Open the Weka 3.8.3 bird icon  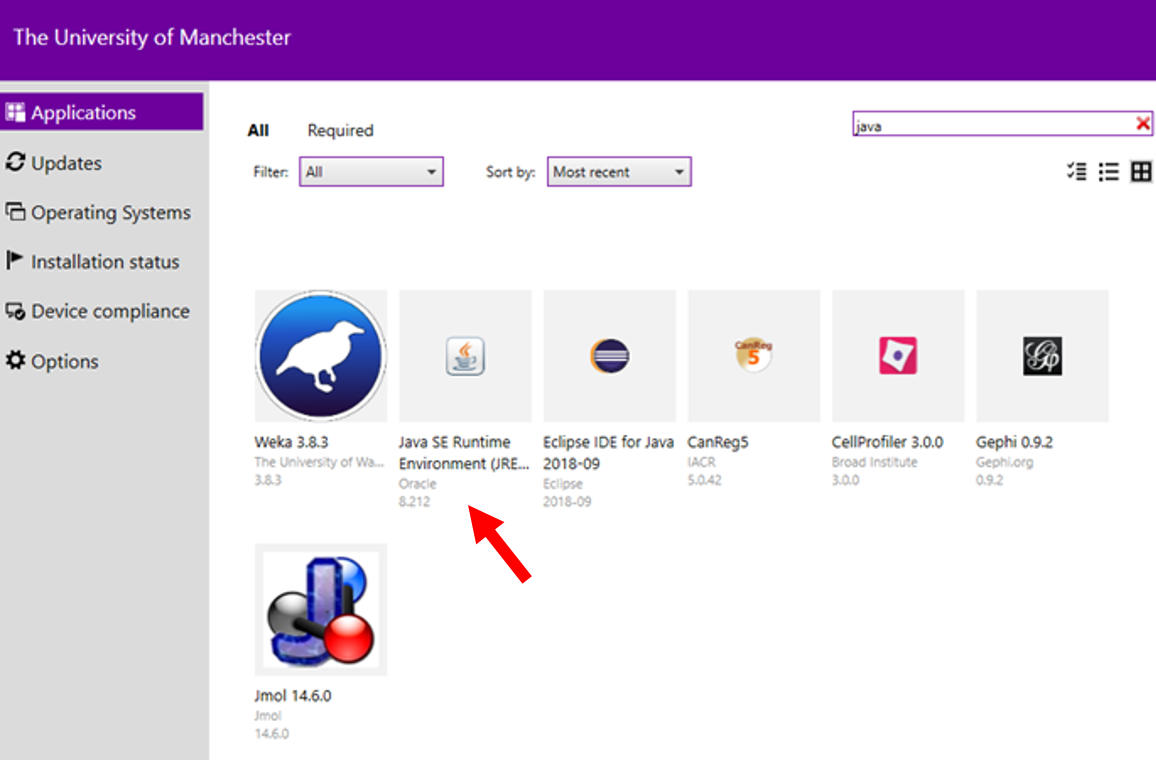[x=320, y=356]
